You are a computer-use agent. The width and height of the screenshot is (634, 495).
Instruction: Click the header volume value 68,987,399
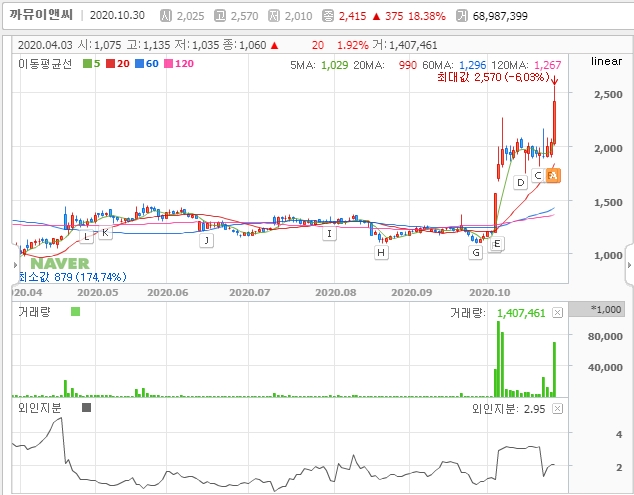tap(500, 16)
